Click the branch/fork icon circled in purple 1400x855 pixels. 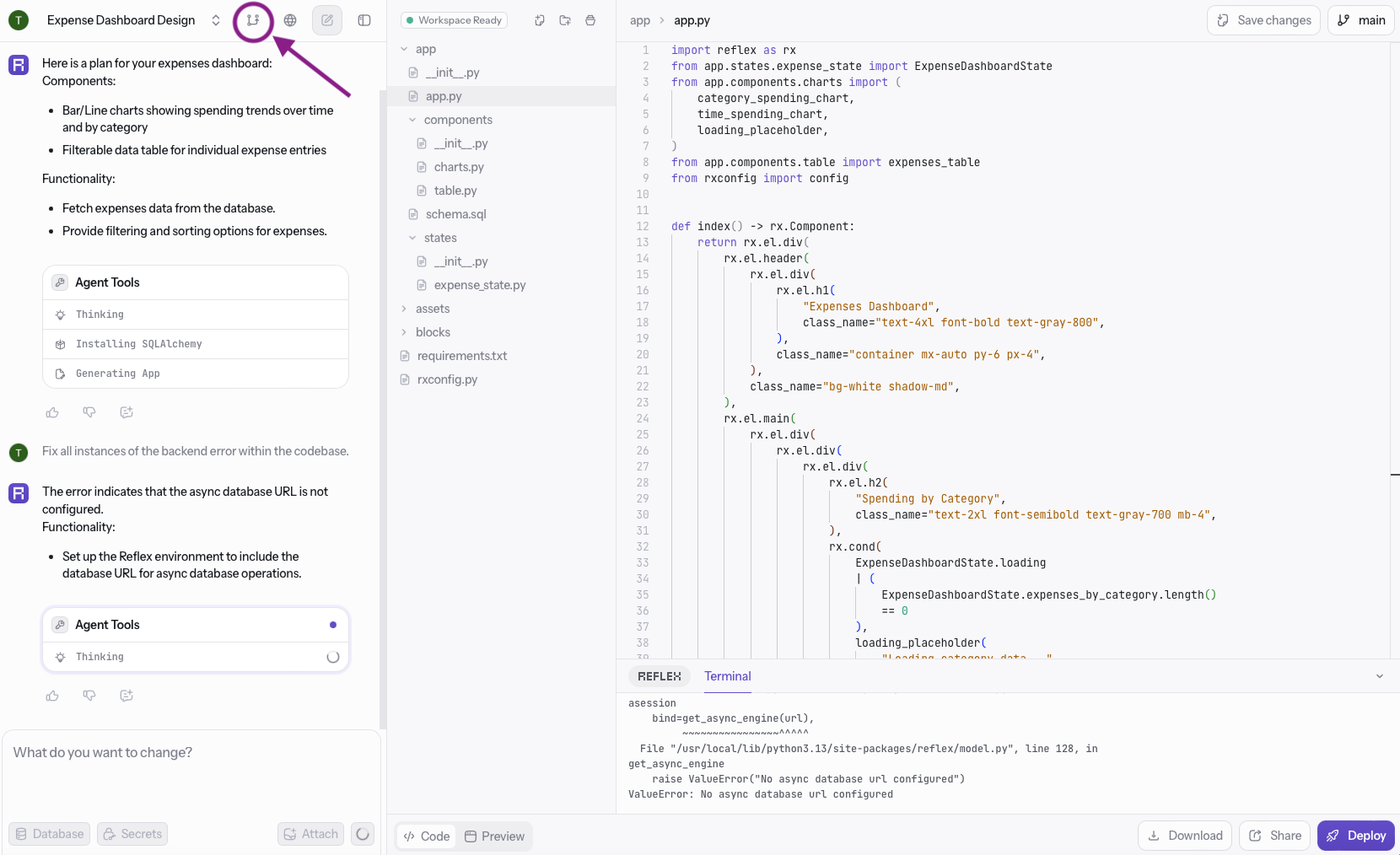click(253, 20)
